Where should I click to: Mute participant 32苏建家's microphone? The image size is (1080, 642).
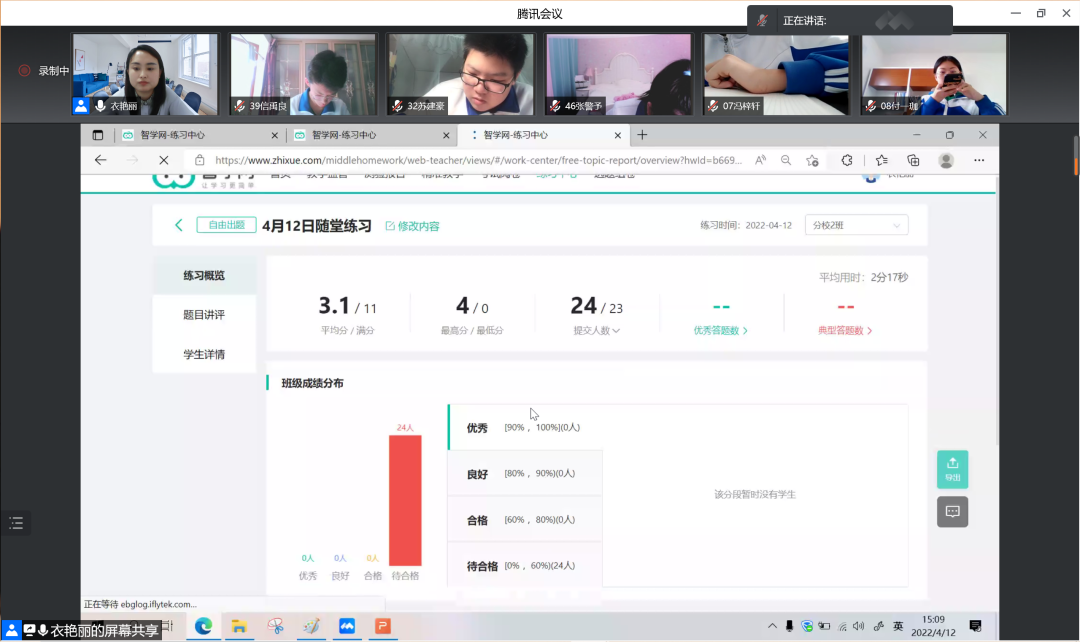pos(396,103)
